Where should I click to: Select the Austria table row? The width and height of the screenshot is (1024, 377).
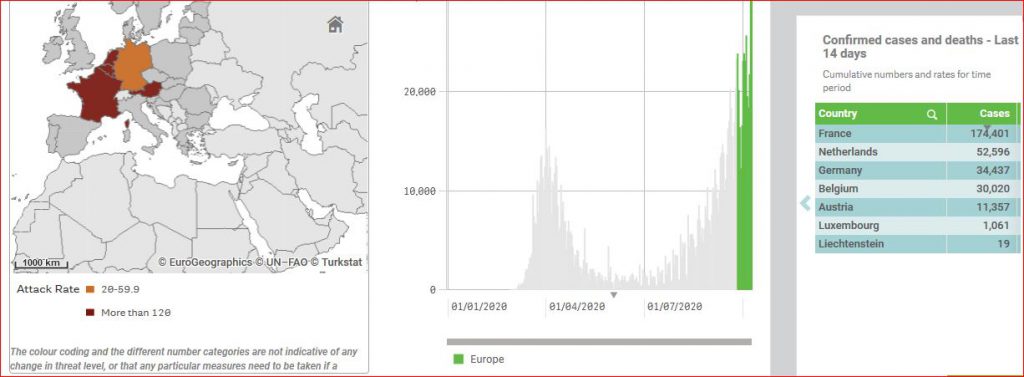coord(916,207)
